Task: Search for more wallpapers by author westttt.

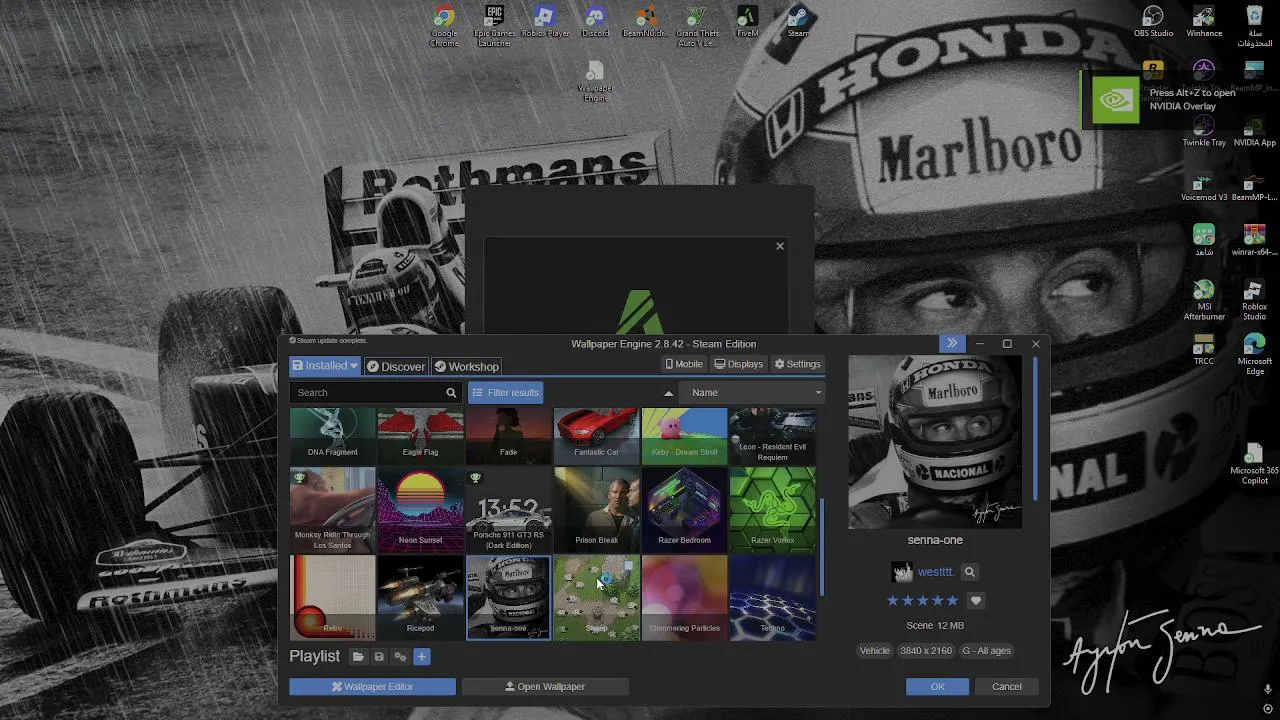Action: (x=969, y=572)
